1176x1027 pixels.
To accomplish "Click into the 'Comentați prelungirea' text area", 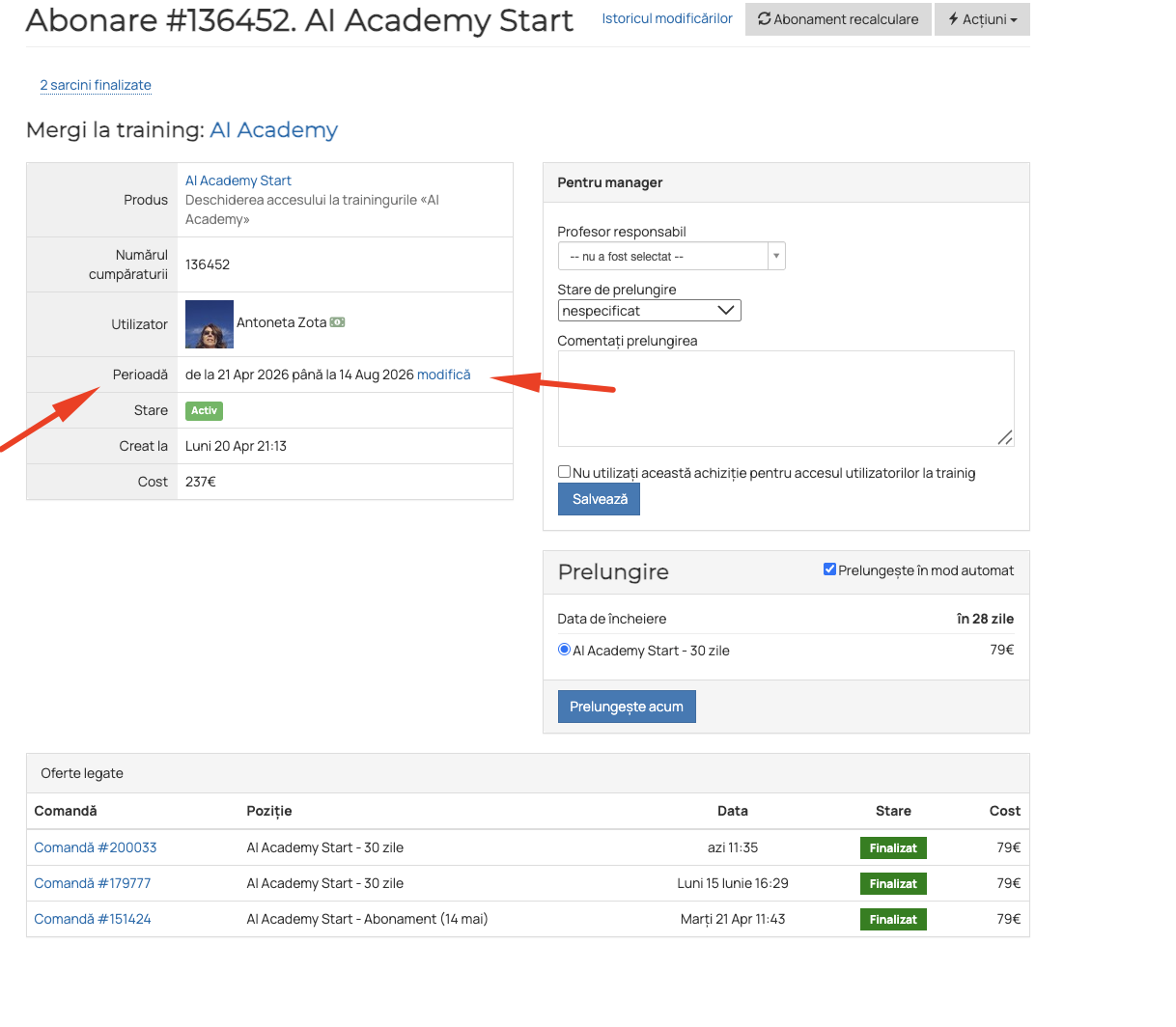I will (x=786, y=399).
